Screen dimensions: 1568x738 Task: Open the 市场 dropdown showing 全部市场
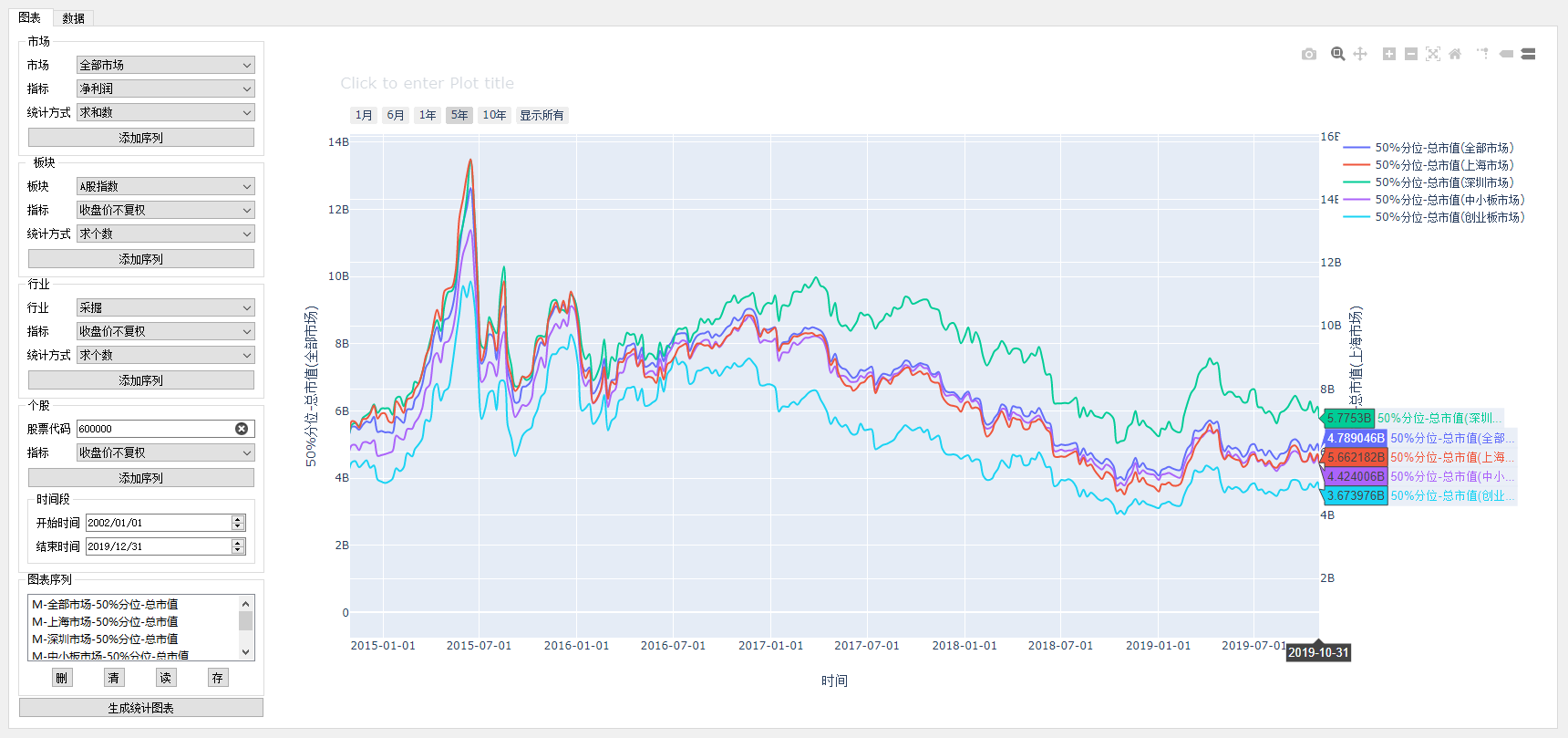(x=165, y=65)
